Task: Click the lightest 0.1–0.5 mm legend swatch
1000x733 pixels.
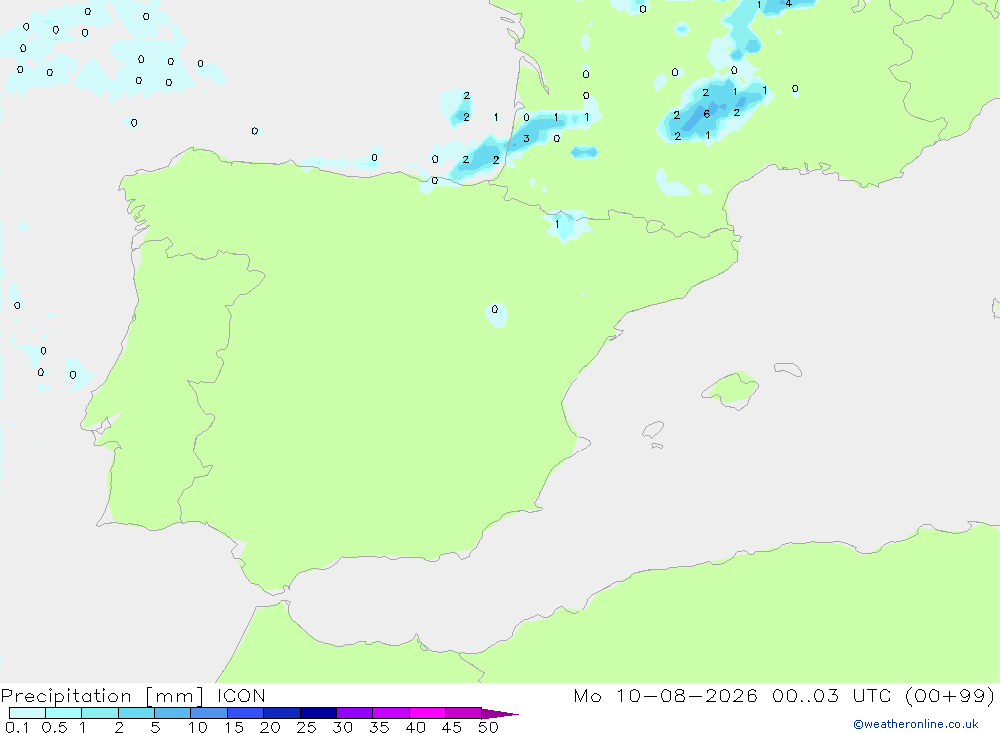Action: [x=27, y=713]
